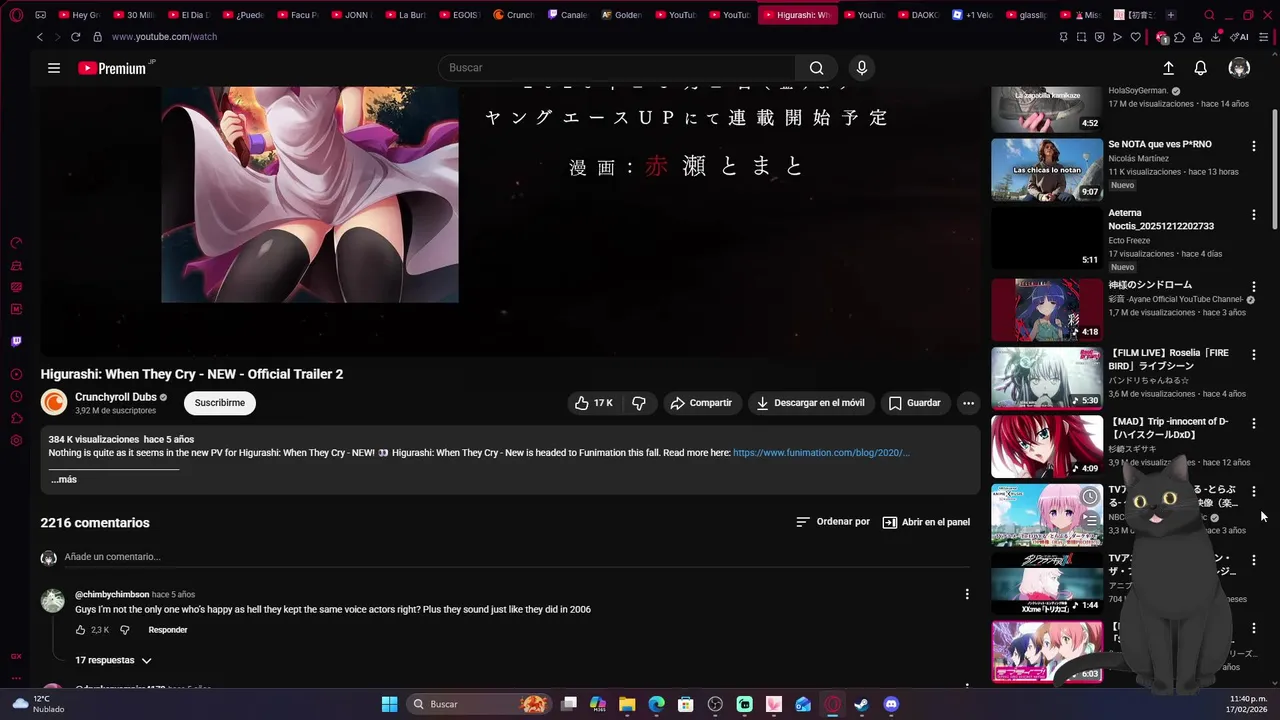
Task: Open options for Se NOTA que ves video
Action: pos(1253,146)
